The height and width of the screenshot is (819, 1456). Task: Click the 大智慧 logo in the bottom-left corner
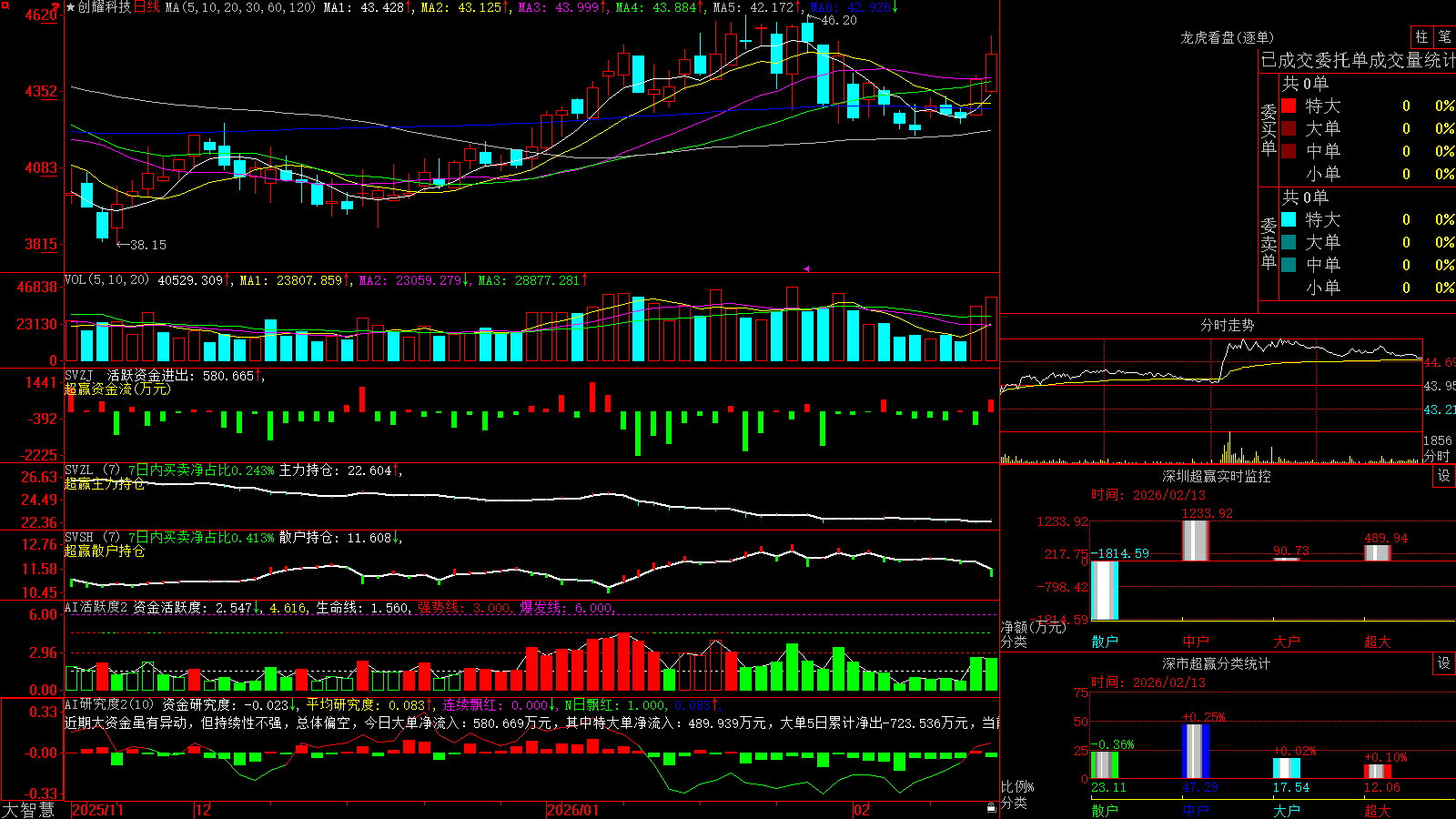point(28,809)
